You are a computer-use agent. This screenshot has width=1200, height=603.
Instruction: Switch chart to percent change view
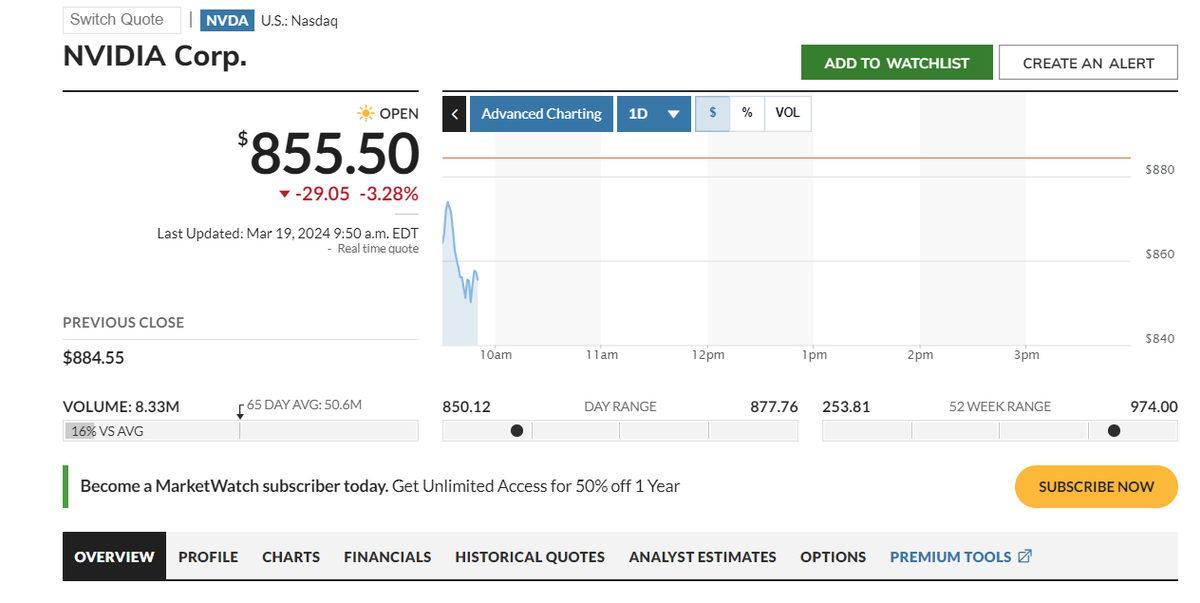click(x=747, y=113)
